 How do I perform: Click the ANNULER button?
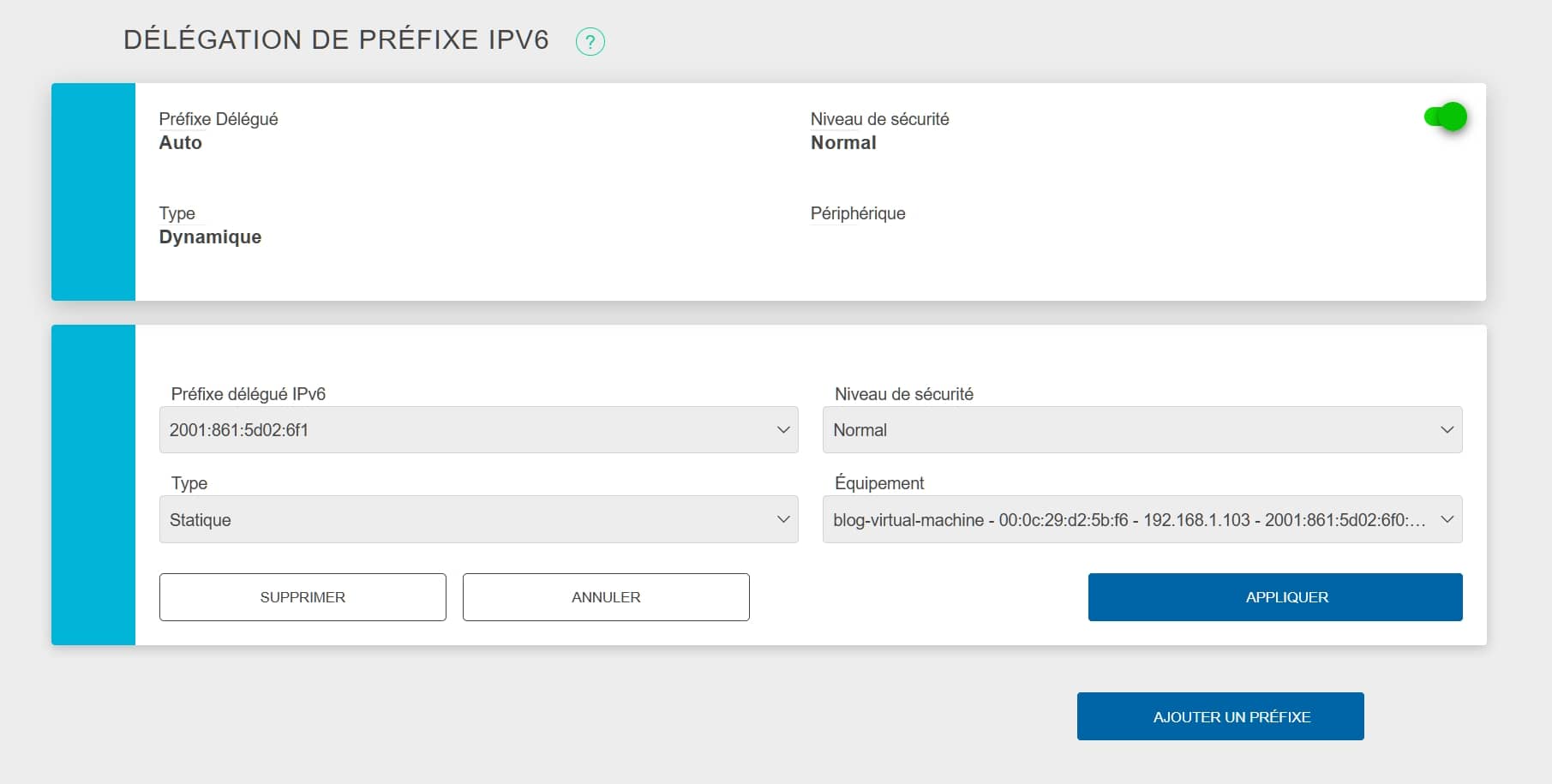pos(606,597)
